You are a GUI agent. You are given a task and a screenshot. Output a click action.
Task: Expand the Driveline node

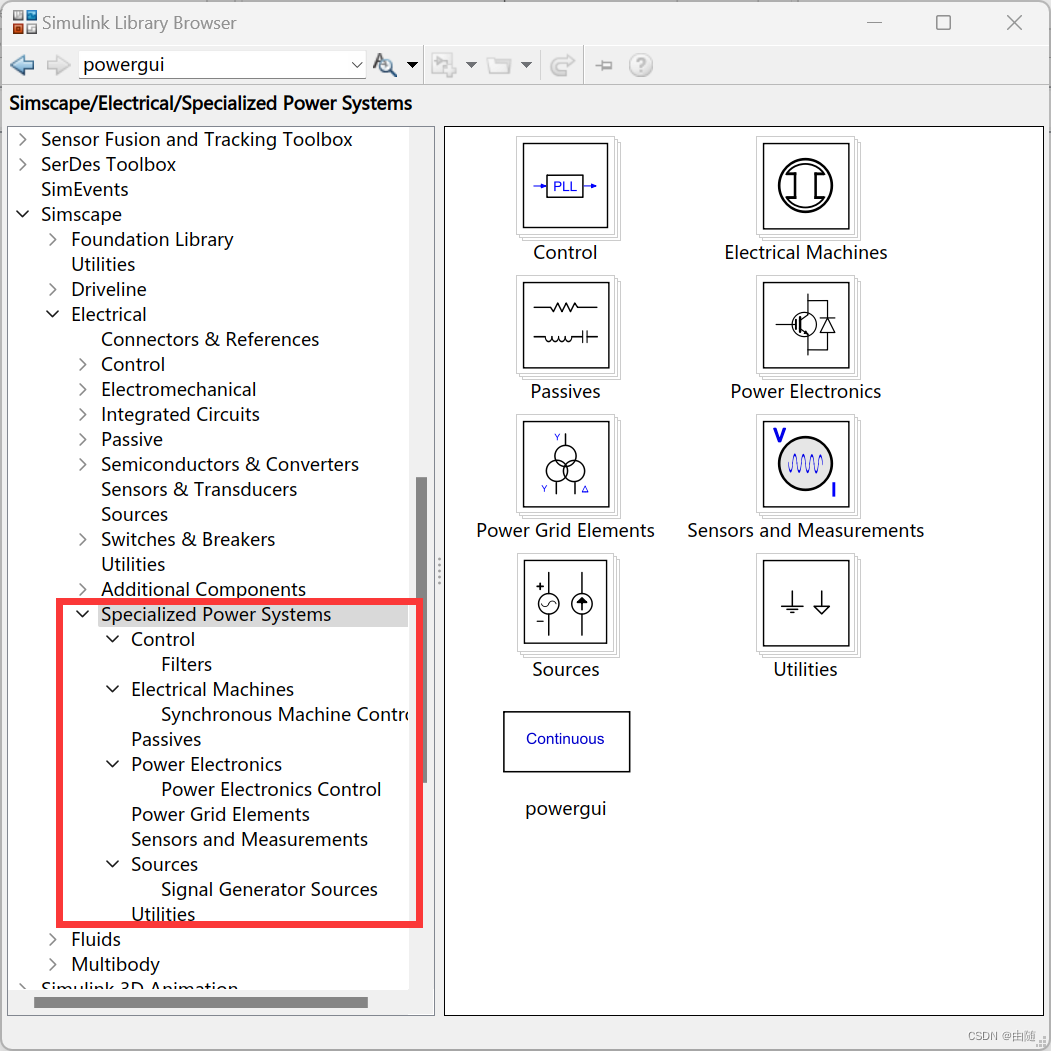pyautogui.click(x=53, y=290)
